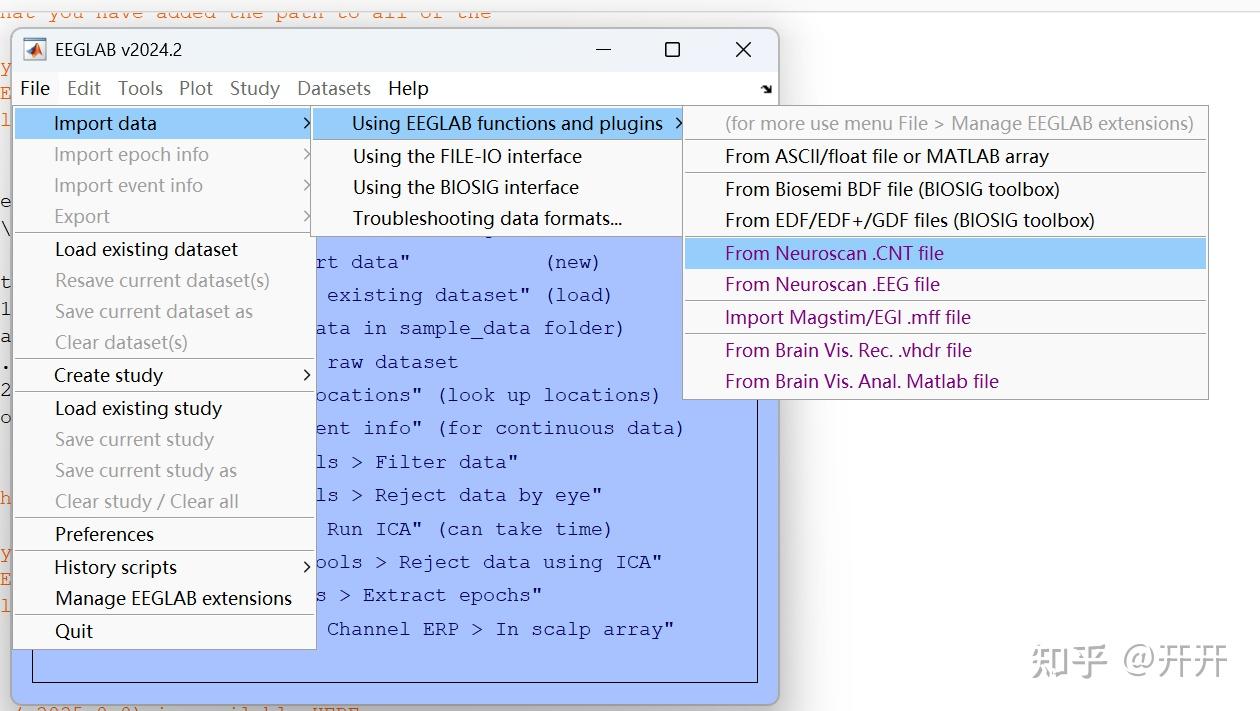This screenshot has width=1260, height=711.
Task: Open the Study menu
Action: (x=255, y=88)
